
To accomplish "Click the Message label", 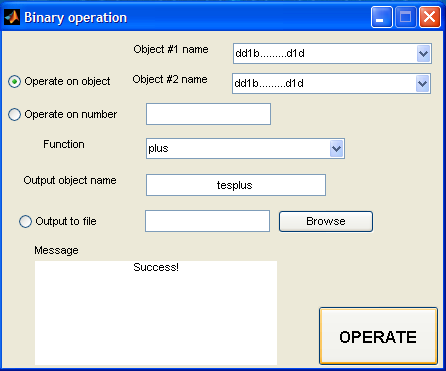I will (56, 250).
